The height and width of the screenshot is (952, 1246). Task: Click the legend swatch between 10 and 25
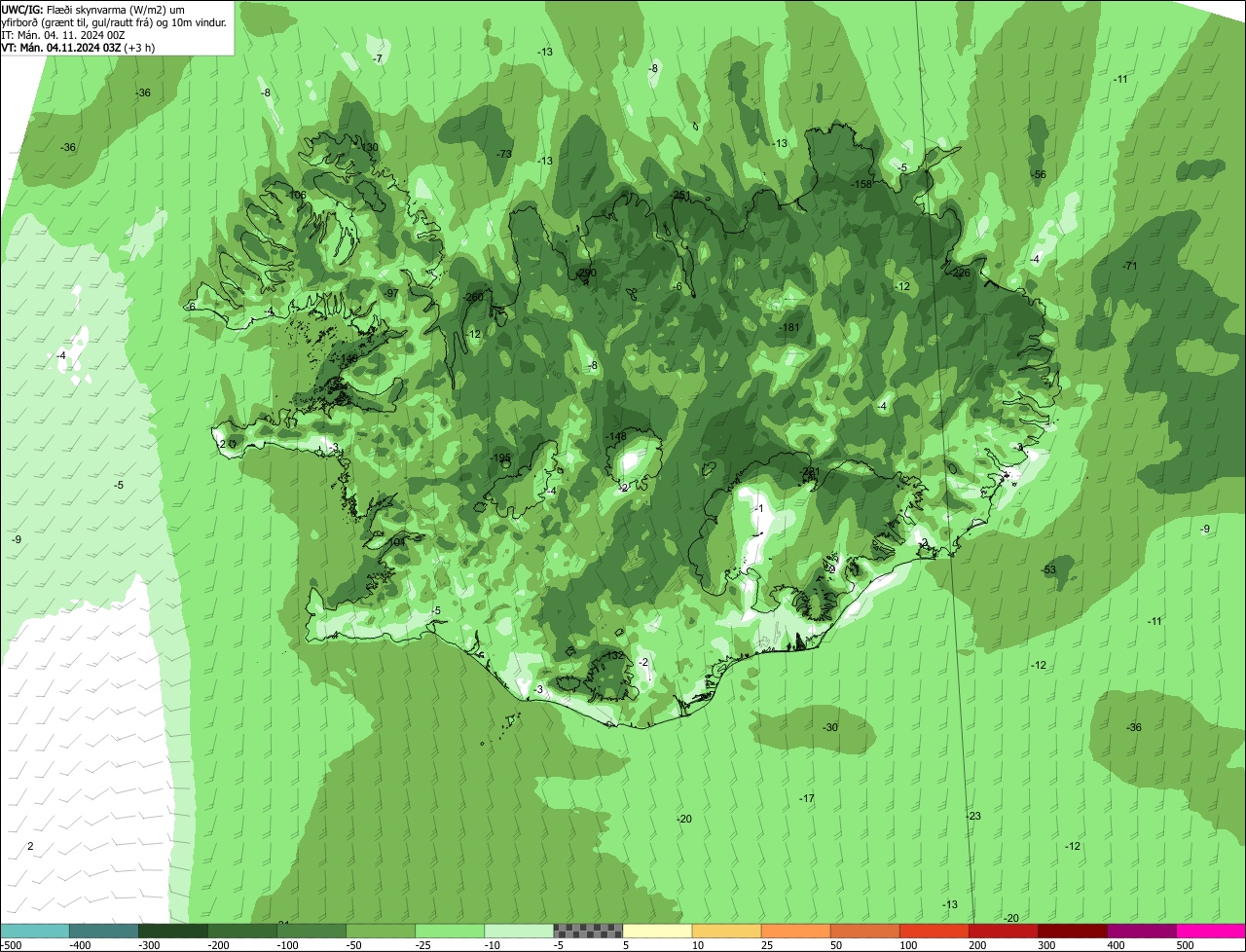tap(726, 931)
